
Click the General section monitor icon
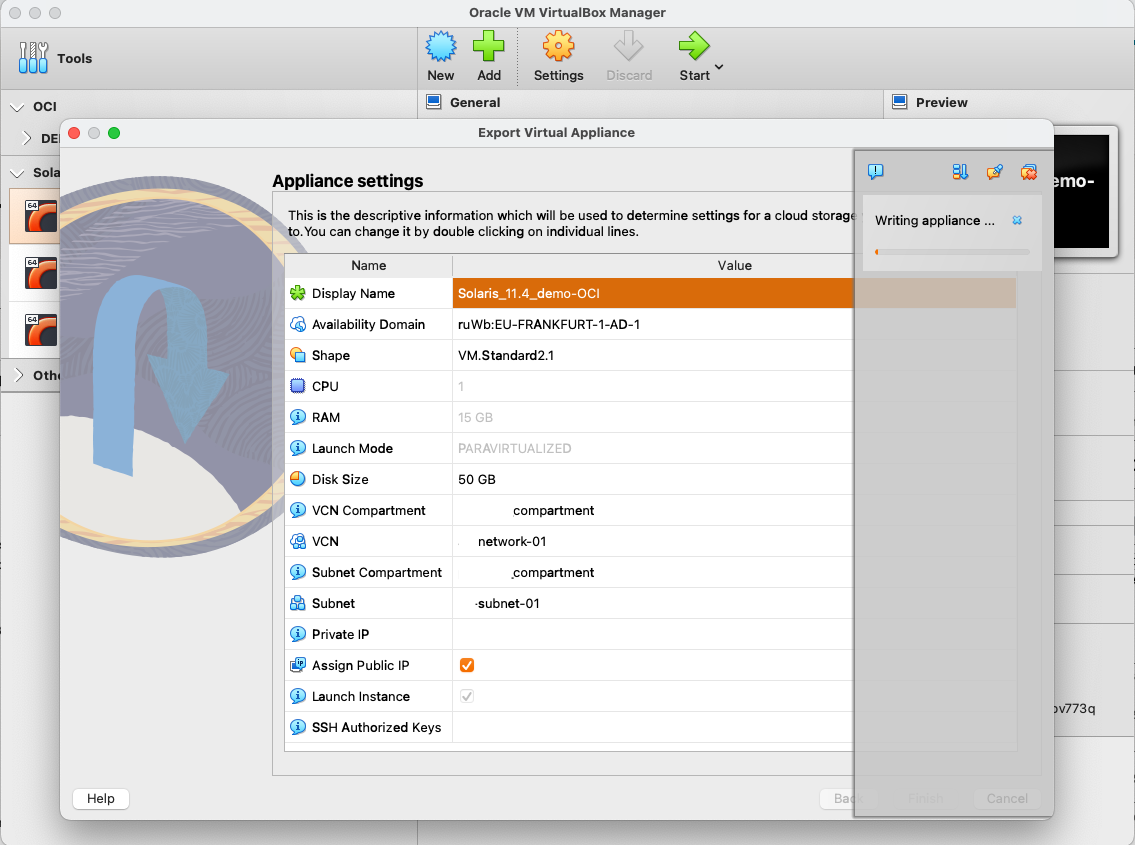click(x=434, y=102)
